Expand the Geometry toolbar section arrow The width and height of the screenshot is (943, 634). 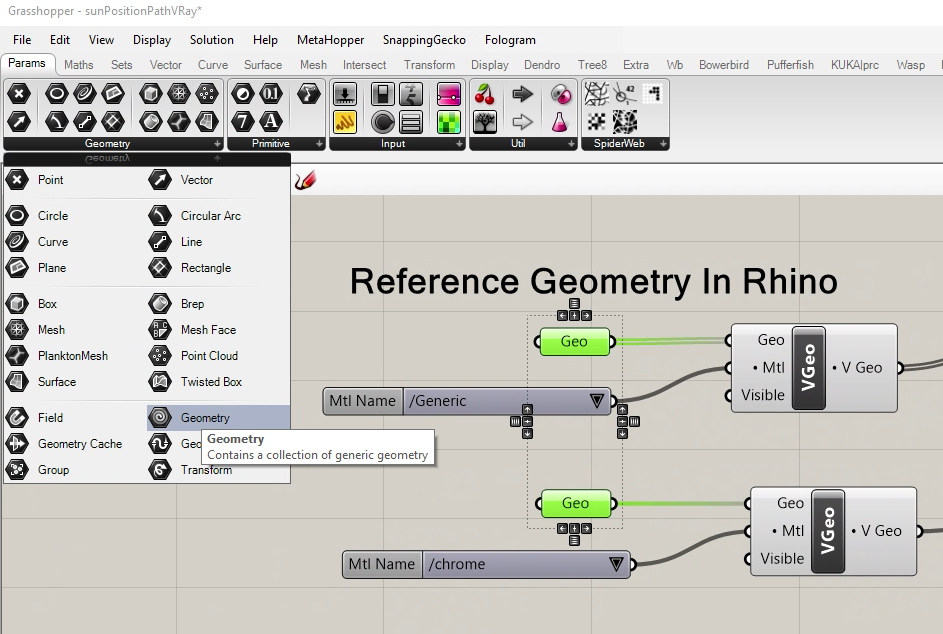pyautogui.click(x=216, y=142)
